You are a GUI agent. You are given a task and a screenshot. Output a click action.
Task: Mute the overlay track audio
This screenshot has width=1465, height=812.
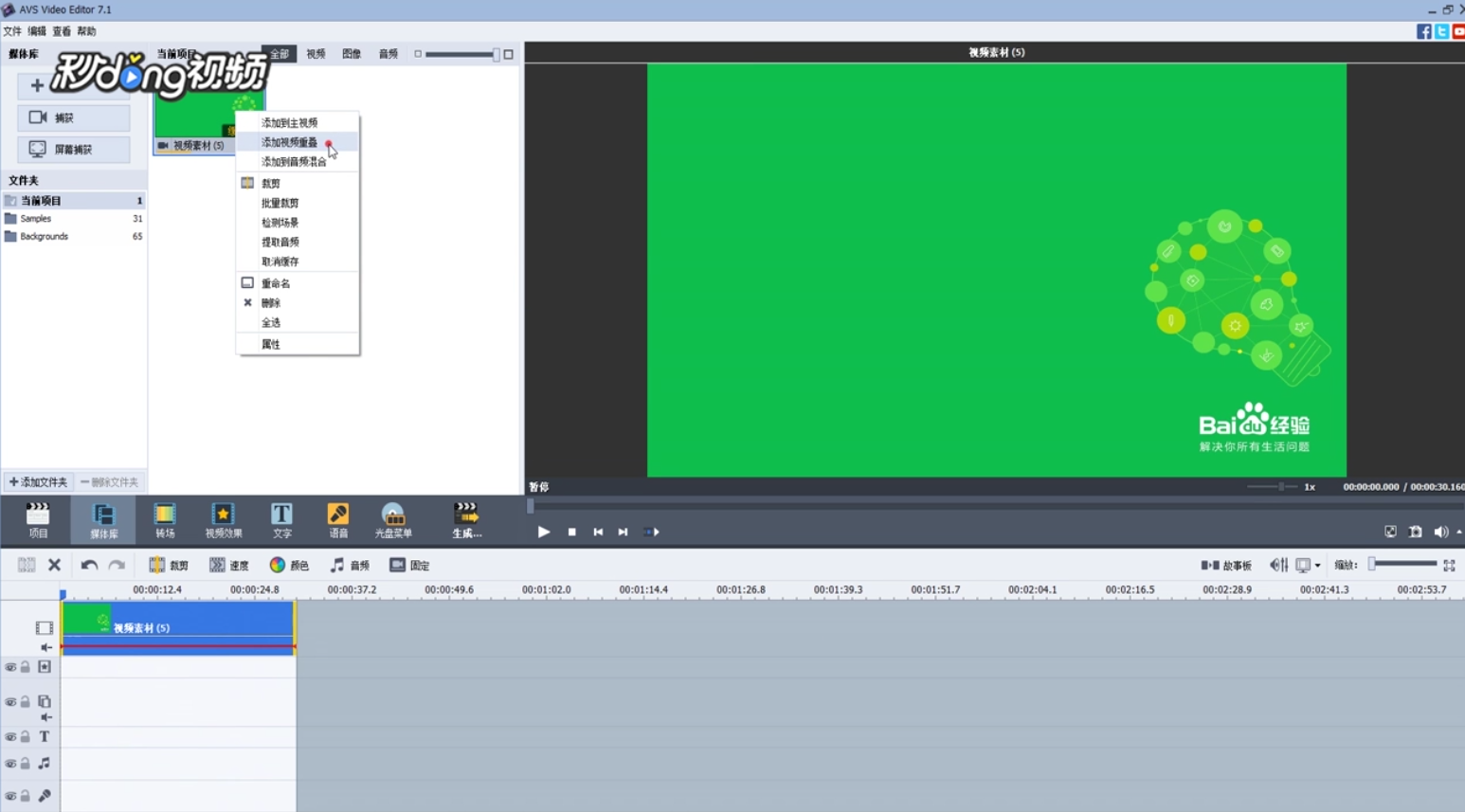(45, 717)
